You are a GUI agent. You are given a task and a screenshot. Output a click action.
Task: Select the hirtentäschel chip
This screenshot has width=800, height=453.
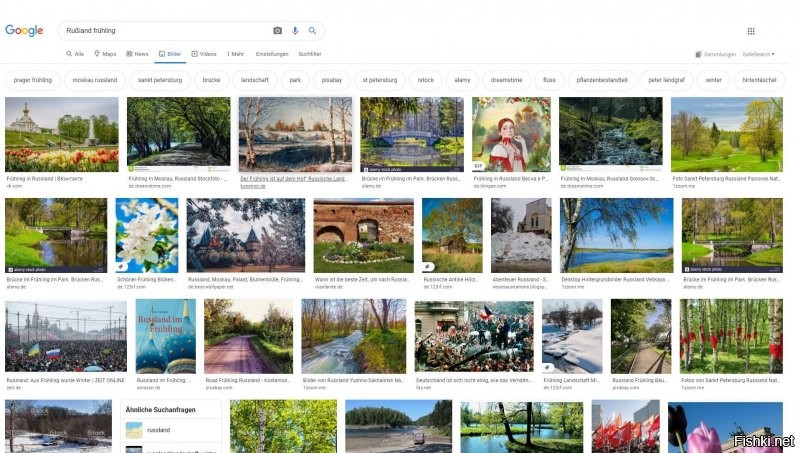759,80
